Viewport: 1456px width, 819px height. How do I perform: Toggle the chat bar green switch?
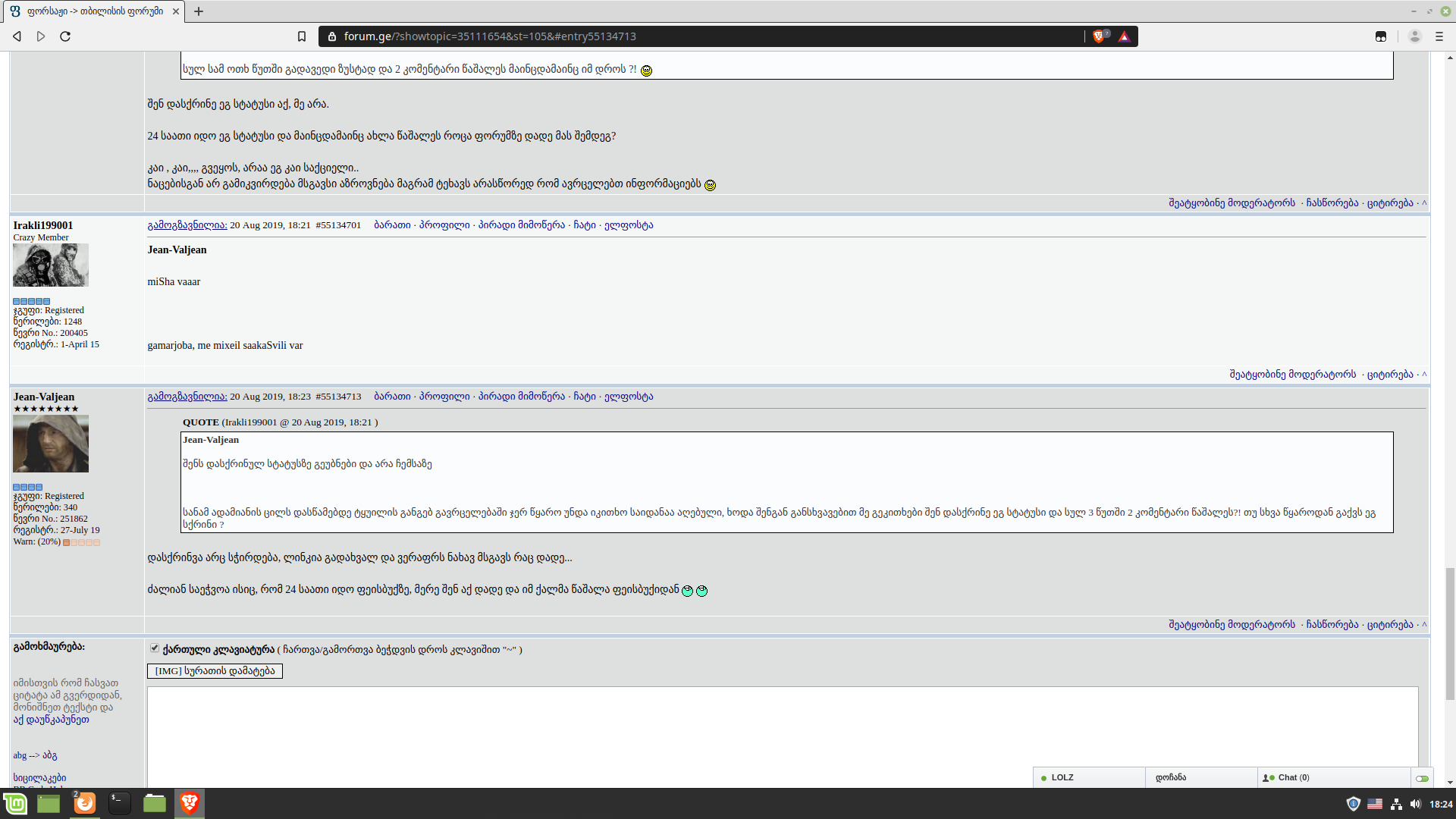1422,778
